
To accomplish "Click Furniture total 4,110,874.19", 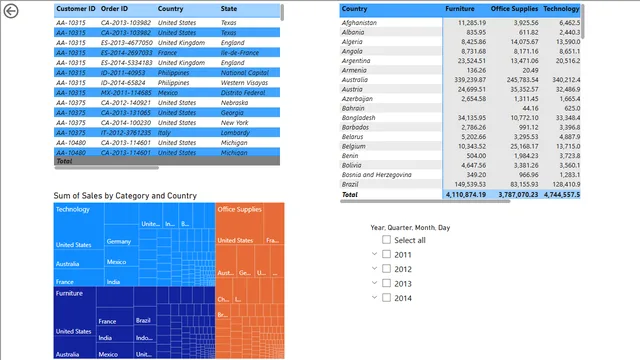I will point(466,195).
